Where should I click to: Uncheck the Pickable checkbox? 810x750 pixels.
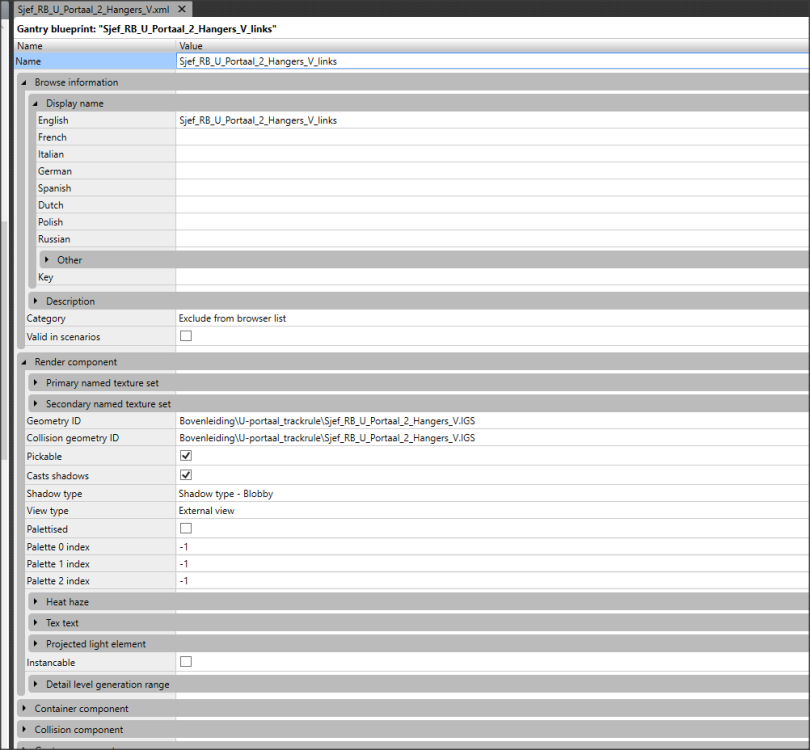pos(185,456)
